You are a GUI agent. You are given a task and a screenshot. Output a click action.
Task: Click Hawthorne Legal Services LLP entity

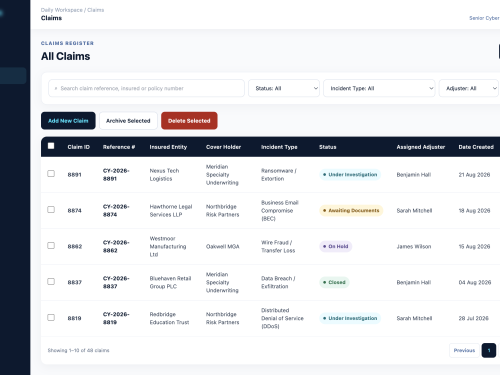171,211
